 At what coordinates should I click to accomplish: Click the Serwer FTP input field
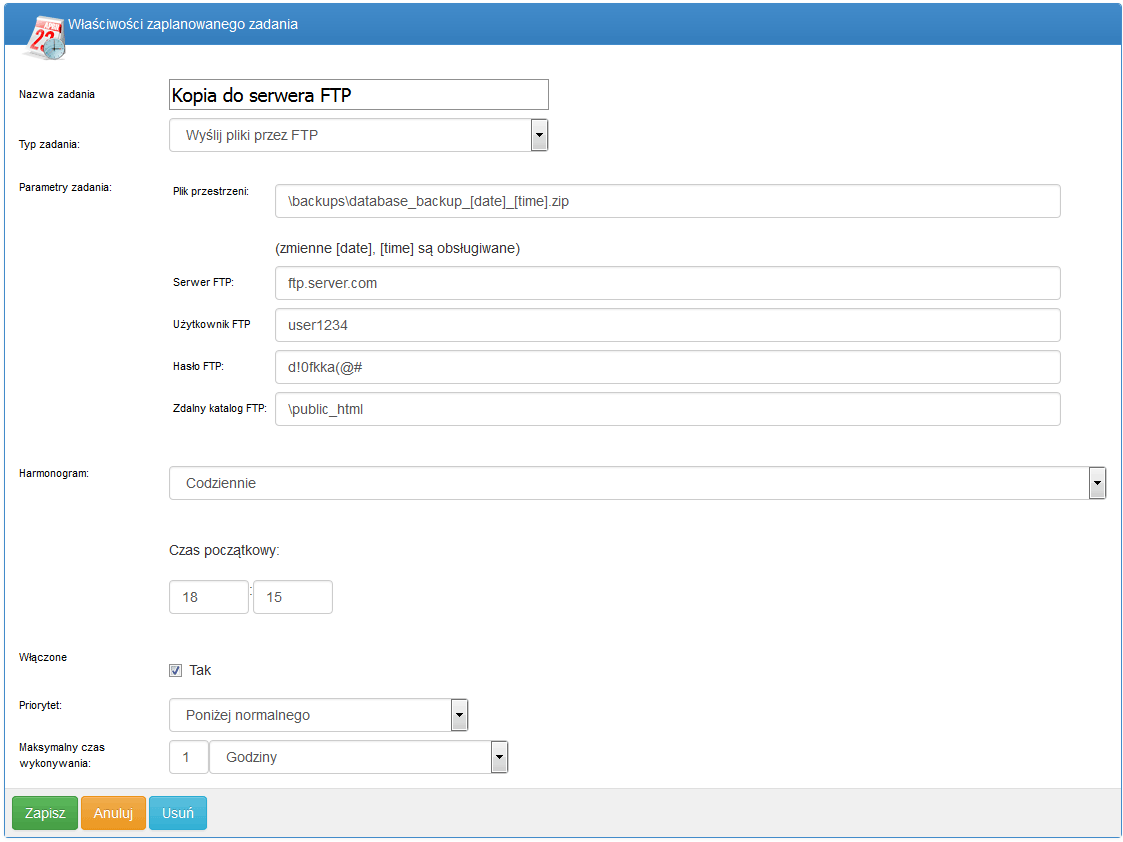point(667,284)
